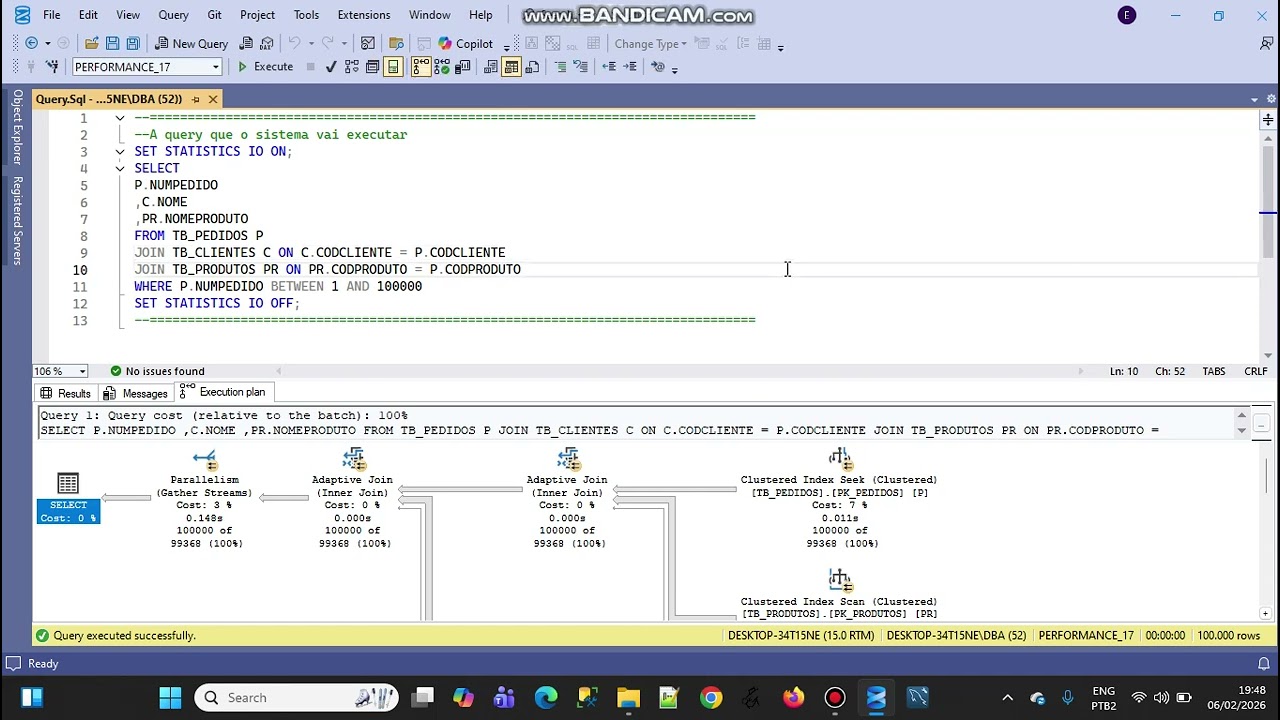
Task: Click the CRLF line ending indicator
Action: (1255, 371)
